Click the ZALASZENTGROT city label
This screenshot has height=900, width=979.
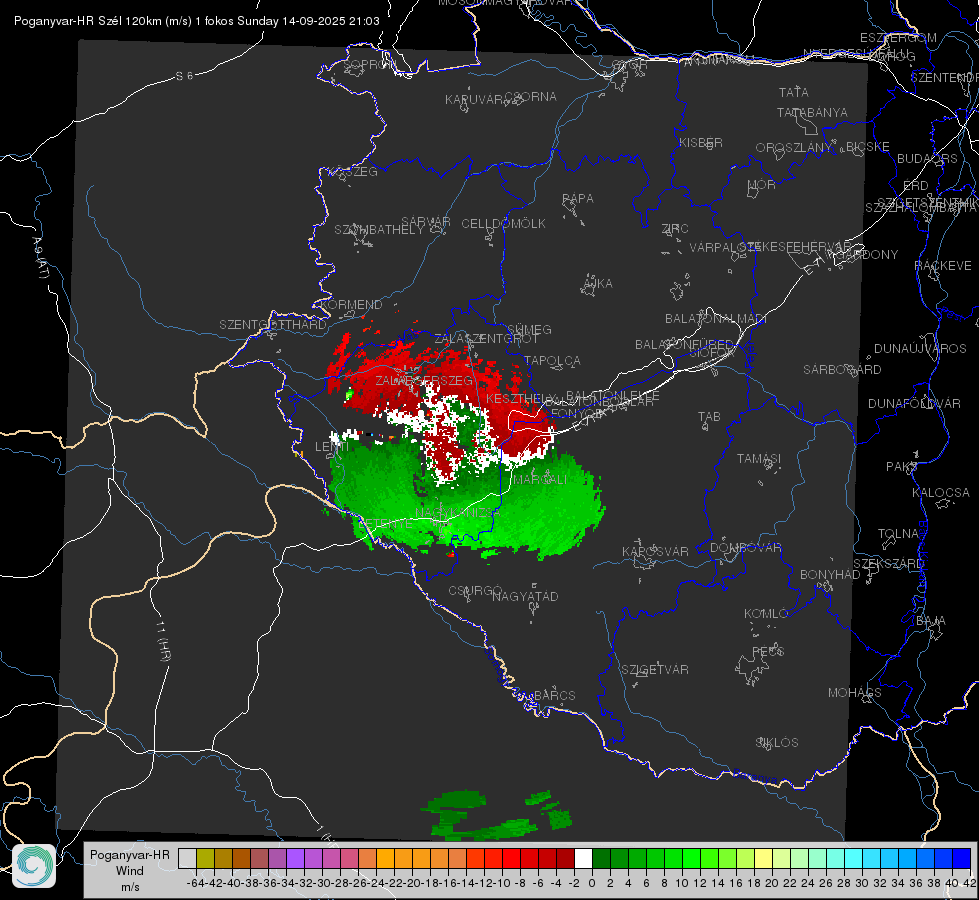[x=486, y=339]
